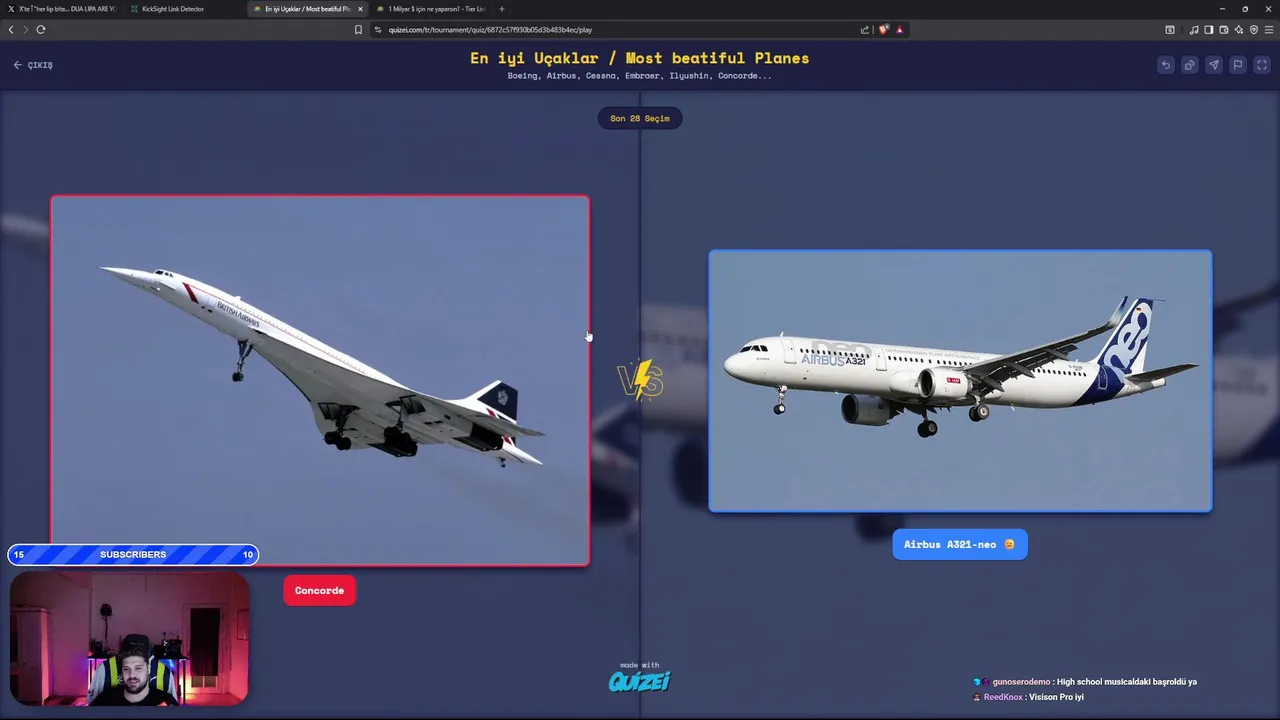Click the red Concorde label button
This screenshot has width=1280, height=720.
pyautogui.click(x=320, y=590)
